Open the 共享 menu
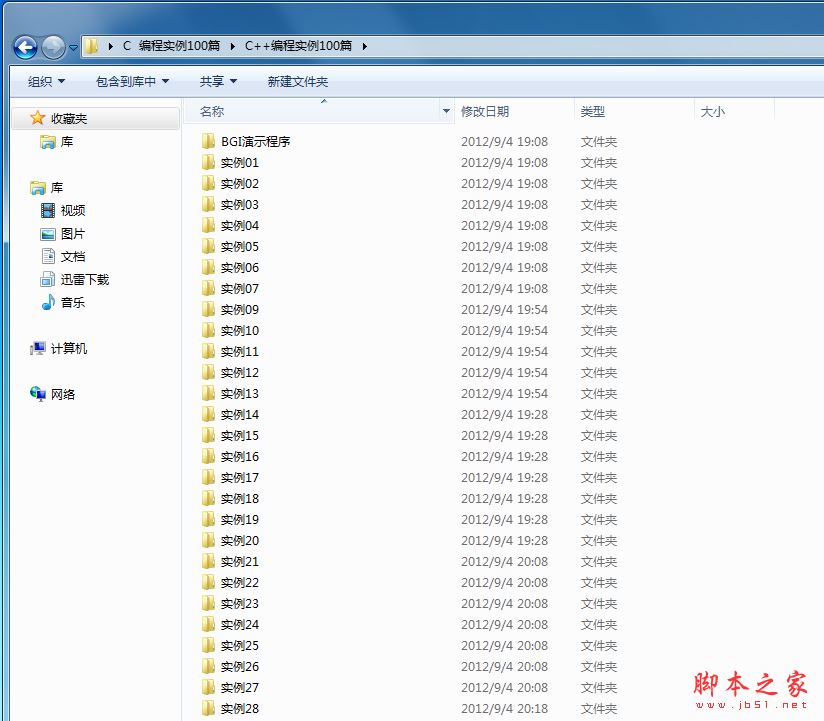Screen dimensions: 824x721 point(218,81)
